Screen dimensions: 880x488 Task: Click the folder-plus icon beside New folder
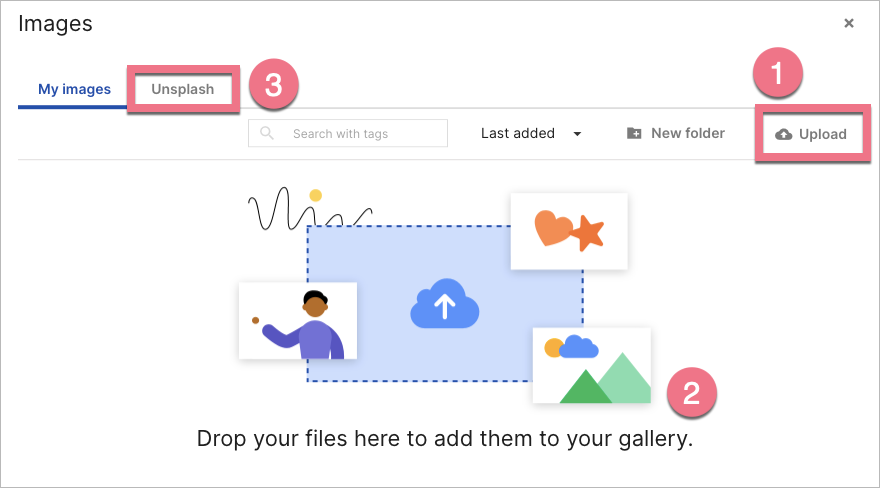pyautogui.click(x=634, y=133)
